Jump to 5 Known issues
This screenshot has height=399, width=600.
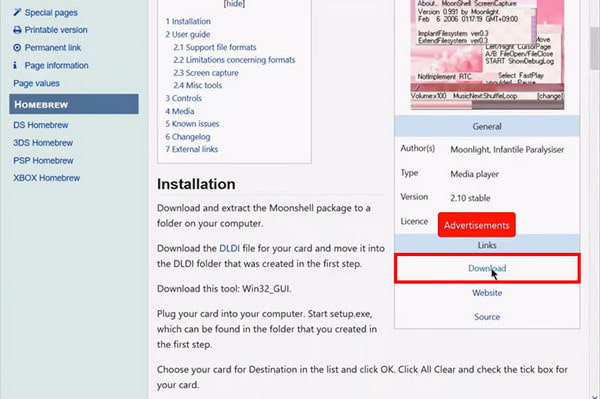[x=192, y=124]
